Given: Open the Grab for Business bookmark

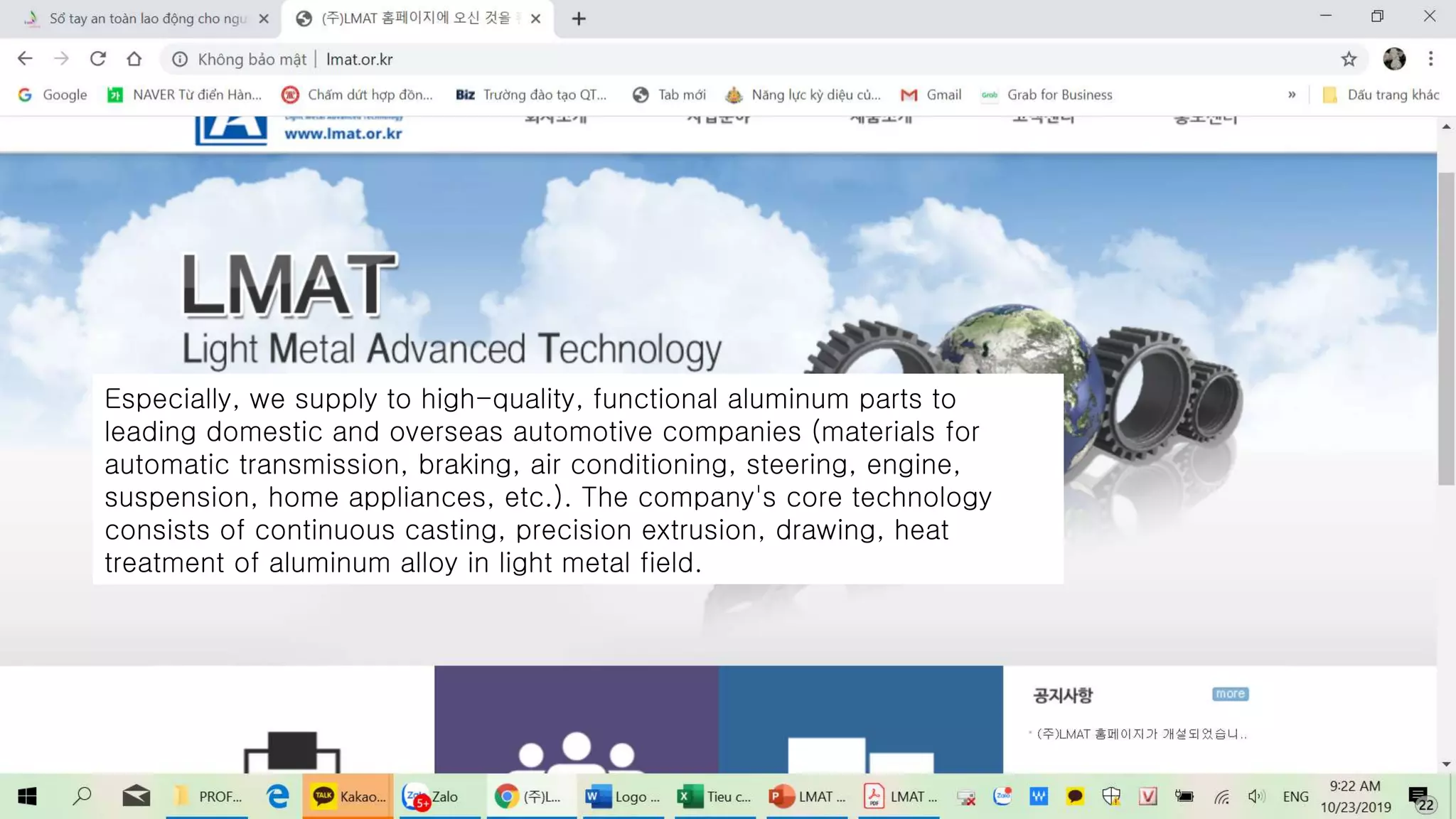Looking at the screenshot, I should coord(1046,95).
